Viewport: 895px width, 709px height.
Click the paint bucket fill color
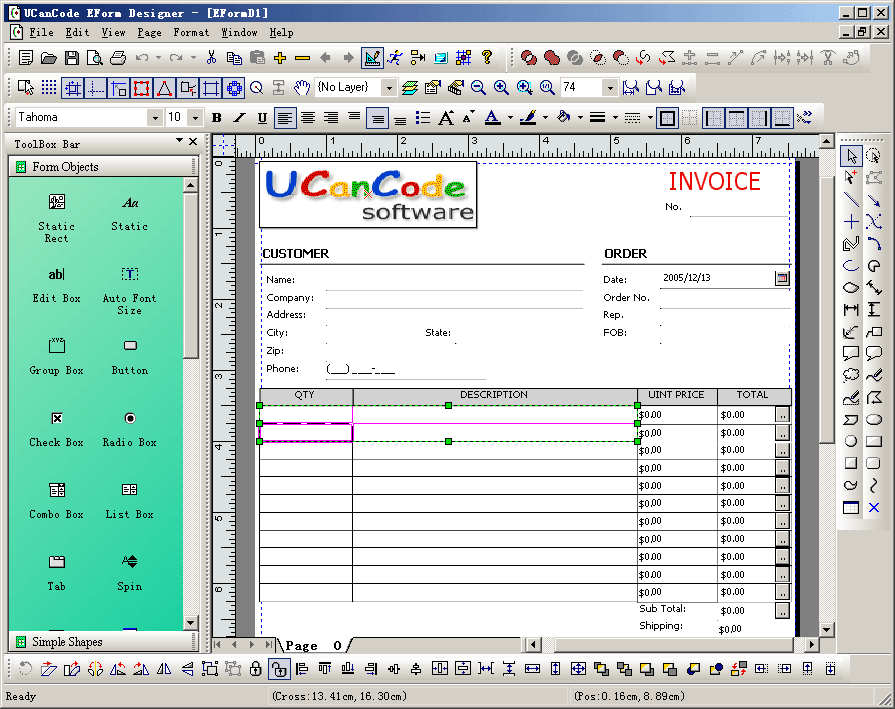pos(563,118)
